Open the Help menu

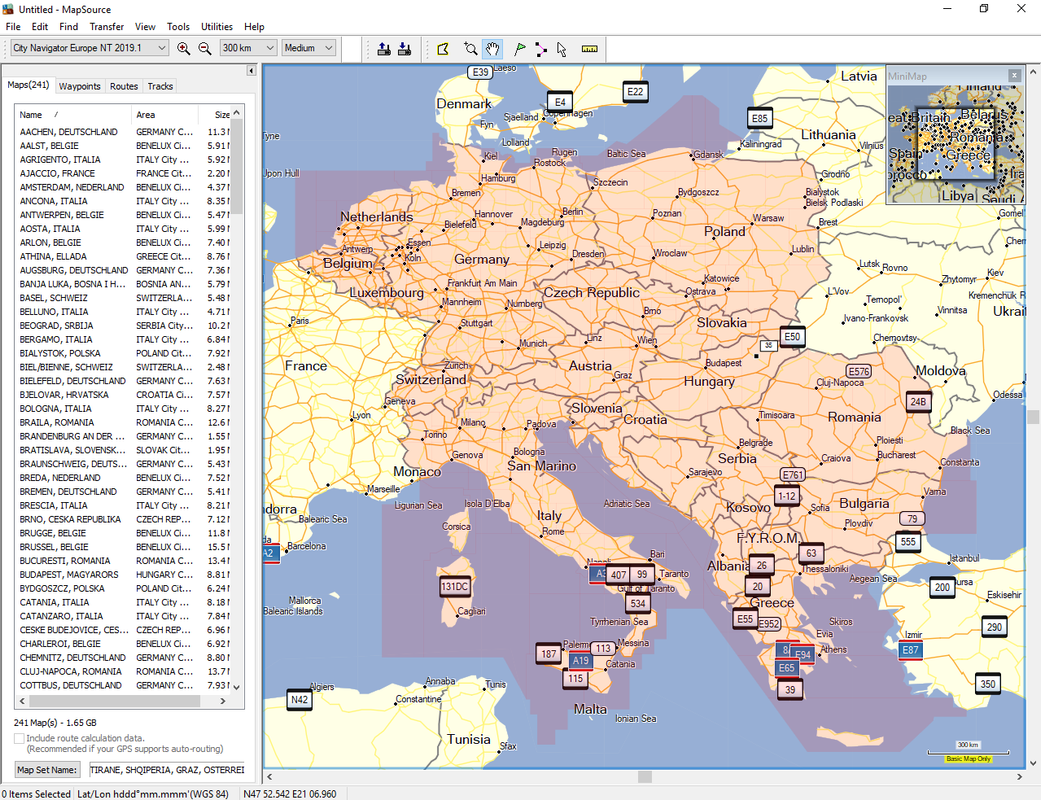click(x=254, y=27)
